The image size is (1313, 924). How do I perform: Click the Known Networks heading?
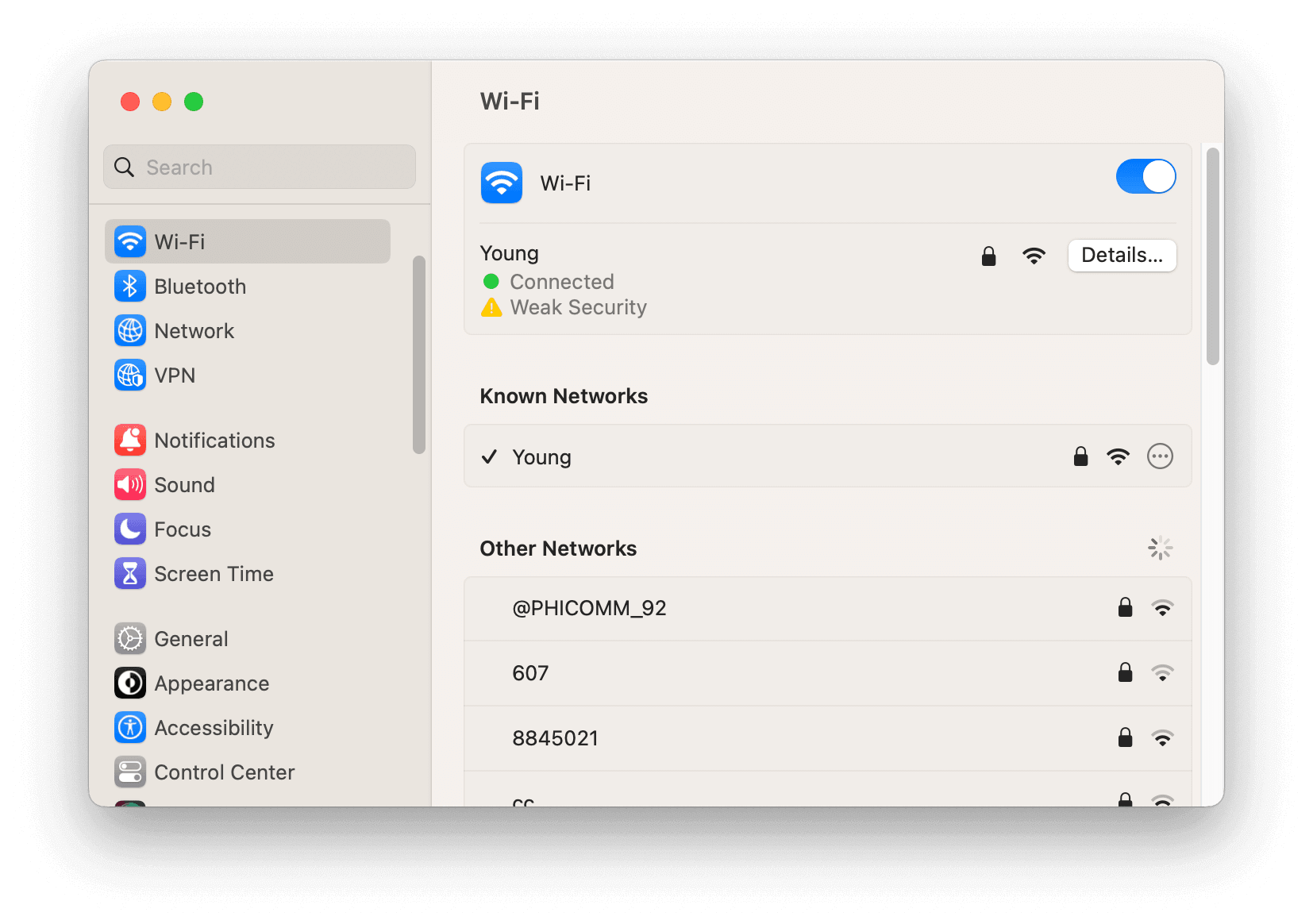click(x=564, y=396)
